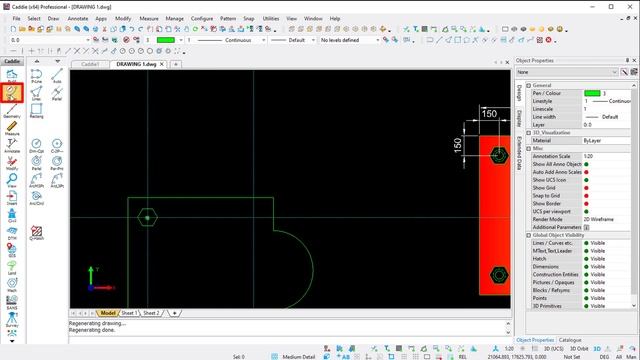Screen dimensions: 640x360
Task: Toggle Hatch visibility setting
Action: [x=586, y=259]
